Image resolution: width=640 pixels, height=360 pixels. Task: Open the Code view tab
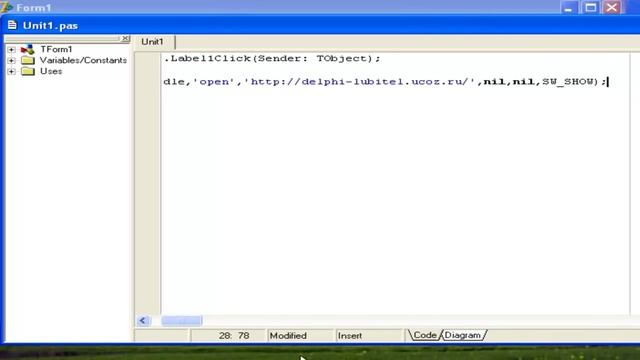(x=424, y=335)
